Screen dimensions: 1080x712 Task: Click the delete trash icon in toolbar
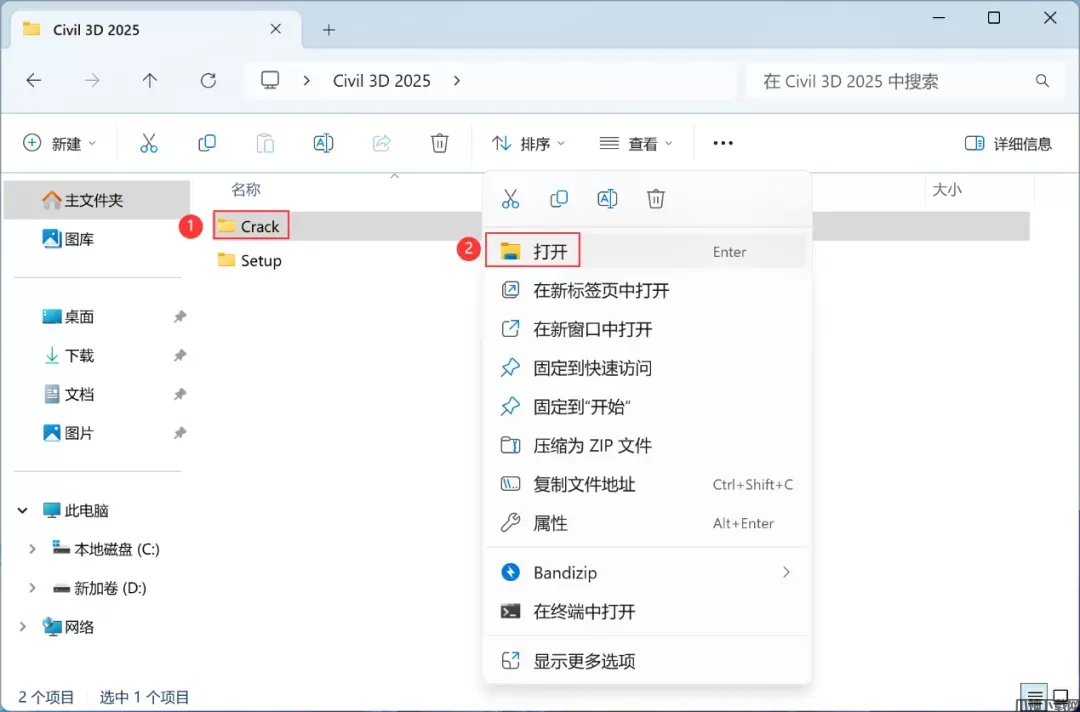pos(439,143)
